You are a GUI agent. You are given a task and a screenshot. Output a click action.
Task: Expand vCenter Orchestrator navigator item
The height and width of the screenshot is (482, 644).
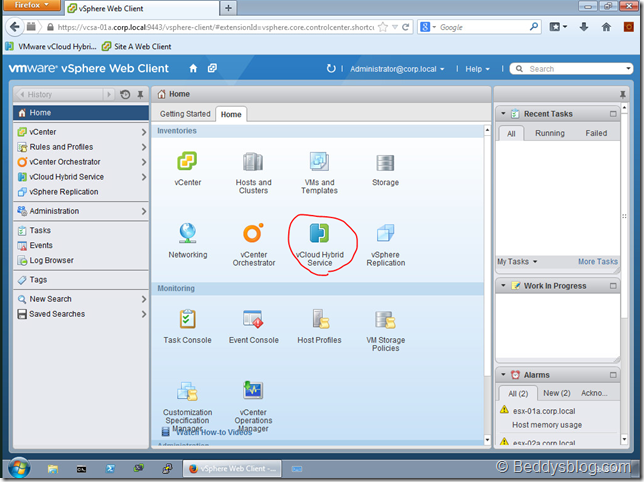pyautogui.click(x=143, y=162)
